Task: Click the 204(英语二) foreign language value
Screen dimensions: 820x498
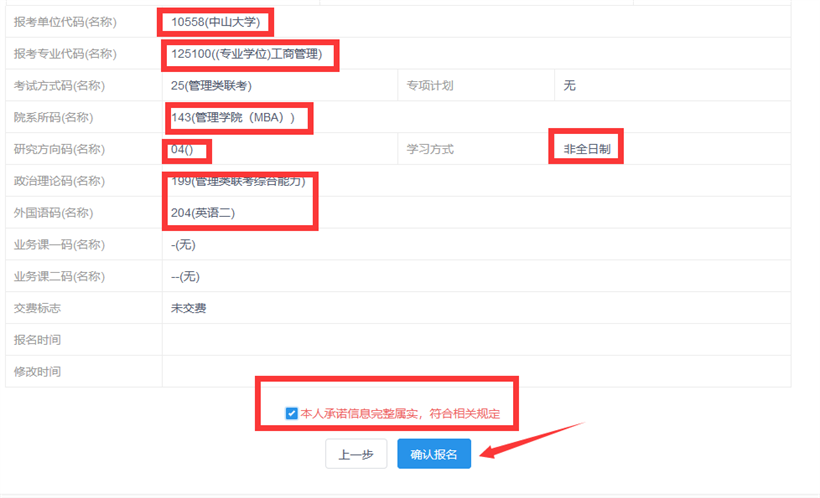Action: tap(203, 213)
